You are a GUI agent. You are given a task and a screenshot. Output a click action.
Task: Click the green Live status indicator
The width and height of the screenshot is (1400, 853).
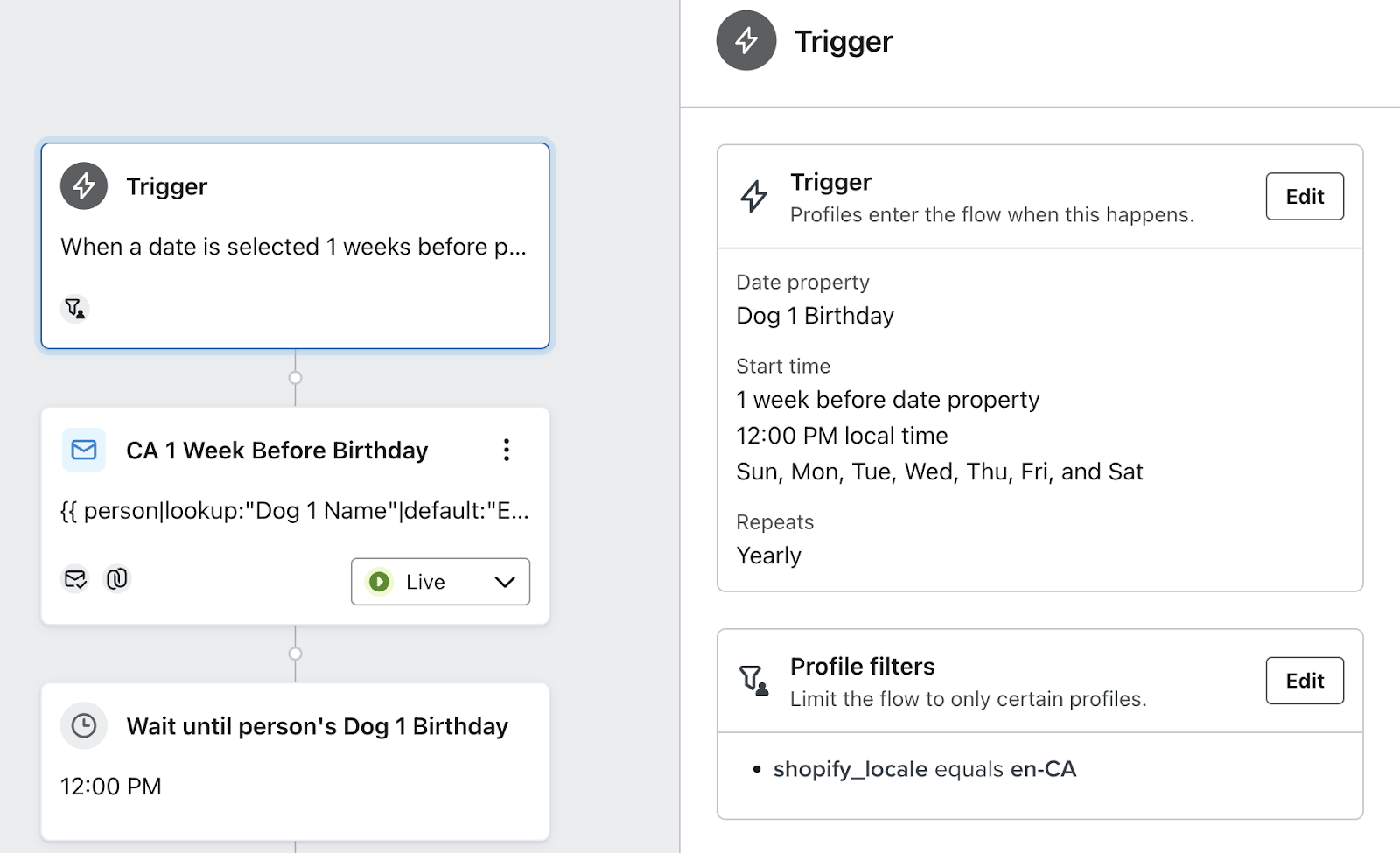coord(380,582)
